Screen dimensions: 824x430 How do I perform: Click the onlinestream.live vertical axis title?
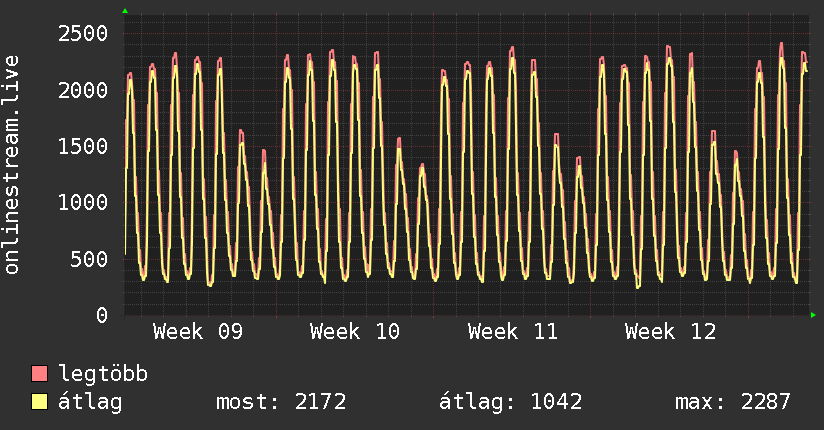(12, 164)
